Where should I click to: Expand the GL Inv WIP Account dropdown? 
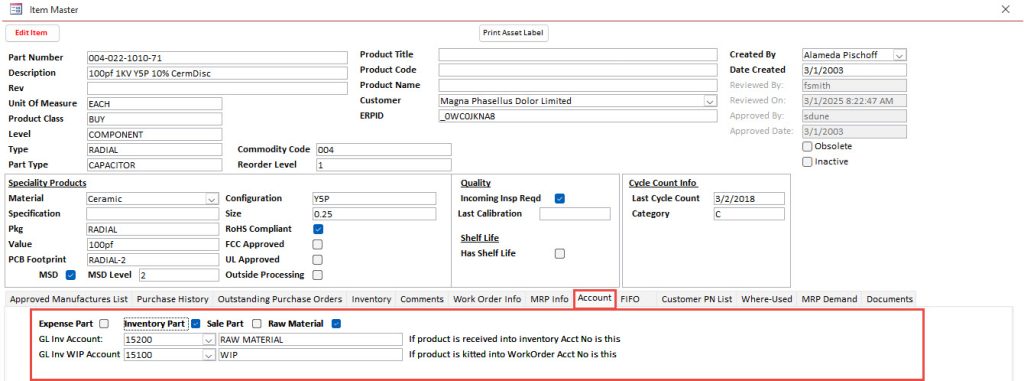tap(208, 354)
